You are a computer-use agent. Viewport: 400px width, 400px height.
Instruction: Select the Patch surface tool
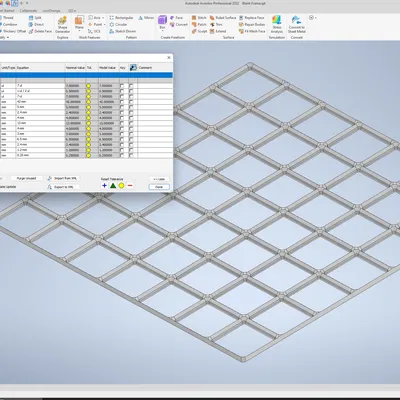coord(199,24)
